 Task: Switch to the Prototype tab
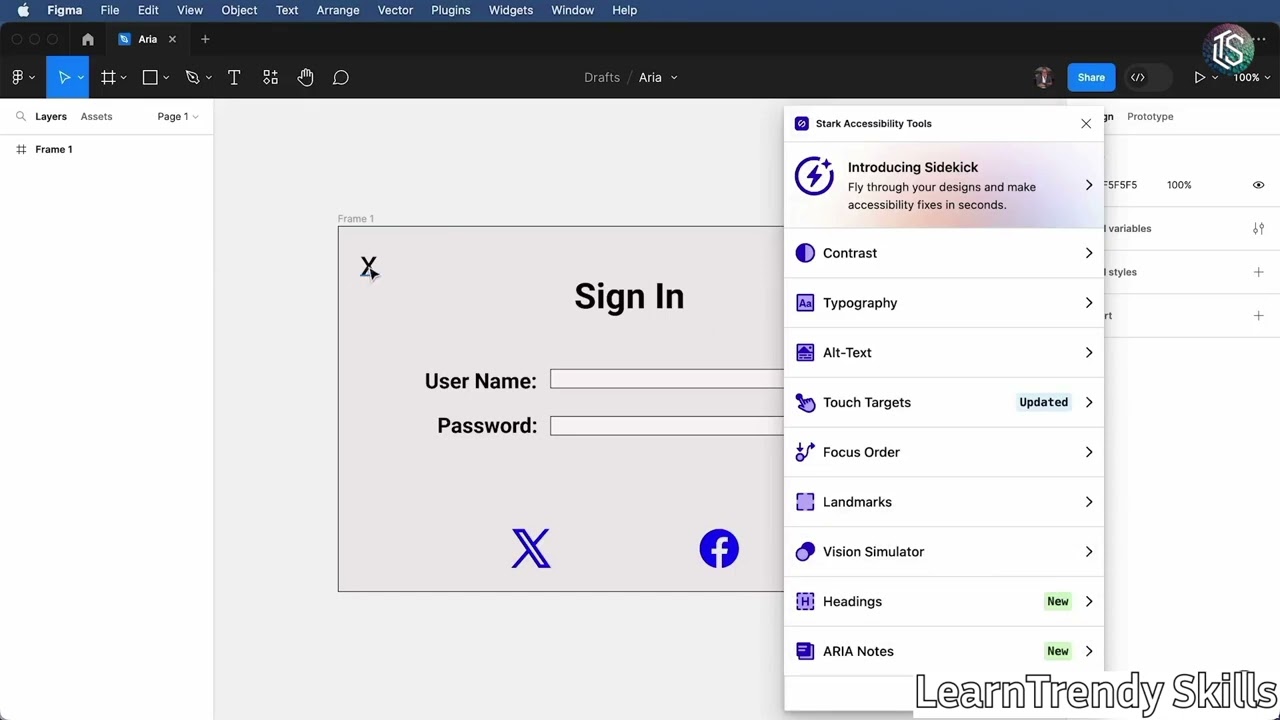coord(1150,116)
